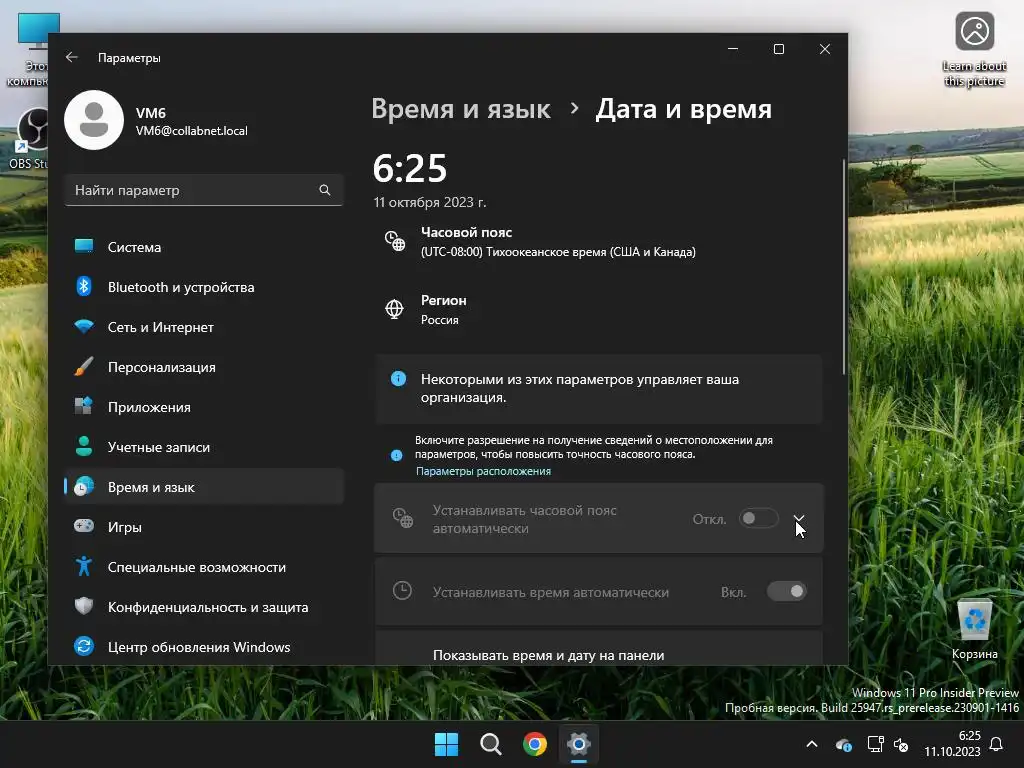1024x768 pixels.
Task: Click the Игры gamepad icon
Action: 84,526
